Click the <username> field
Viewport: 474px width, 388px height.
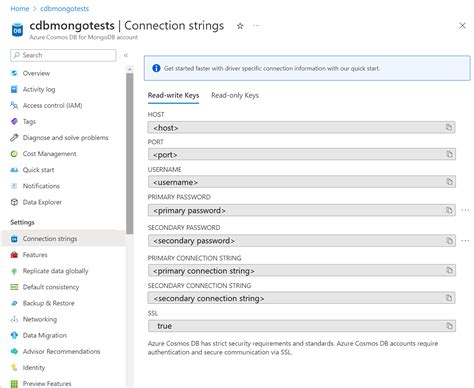tap(301, 182)
